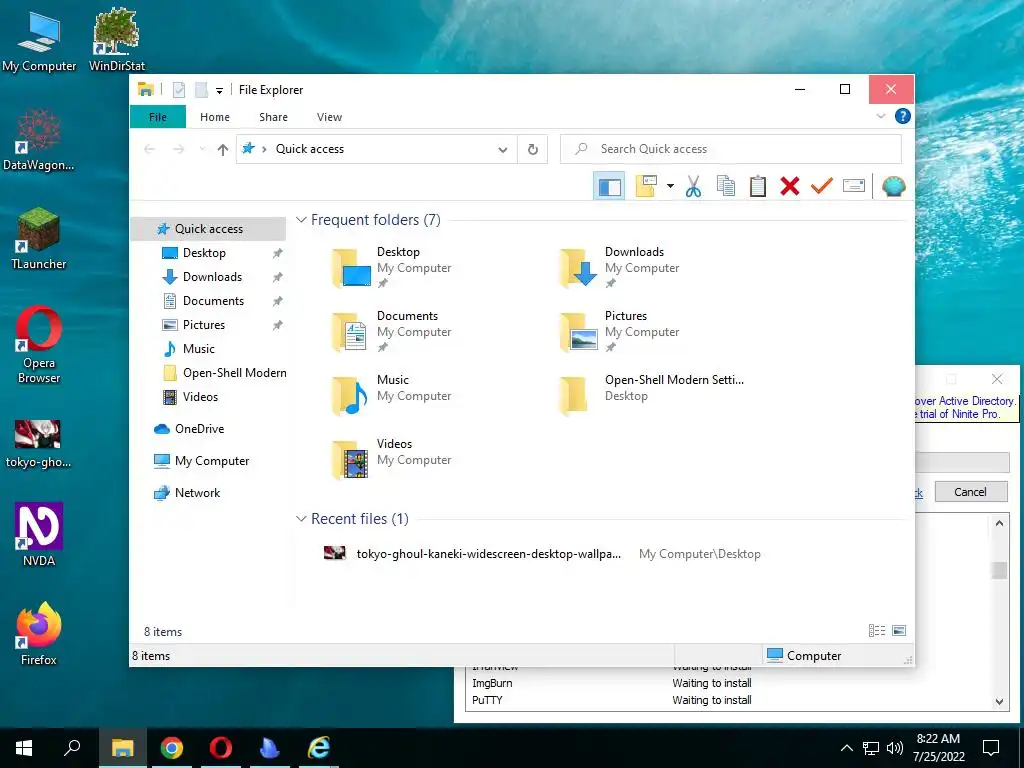Click the New Folder icon in the title bar
The width and height of the screenshot is (1024, 768).
tap(201, 90)
